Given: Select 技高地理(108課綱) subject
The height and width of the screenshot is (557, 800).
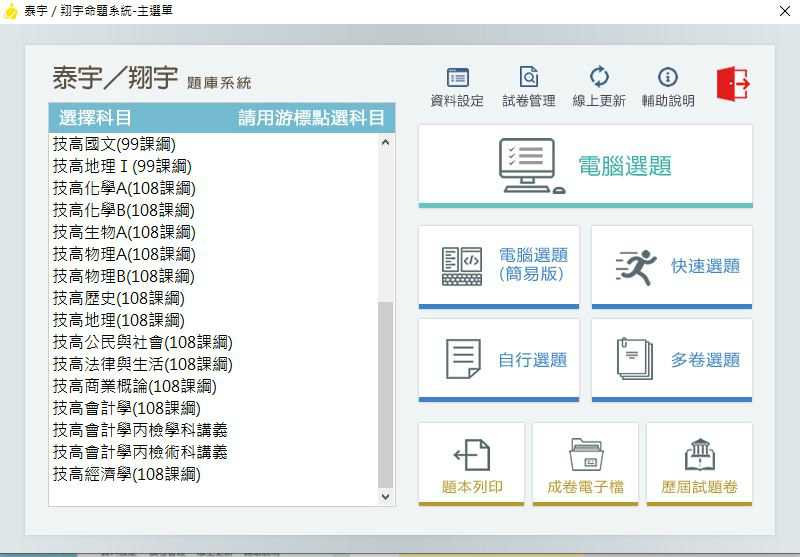Looking at the screenshot, I should [213, 320].
